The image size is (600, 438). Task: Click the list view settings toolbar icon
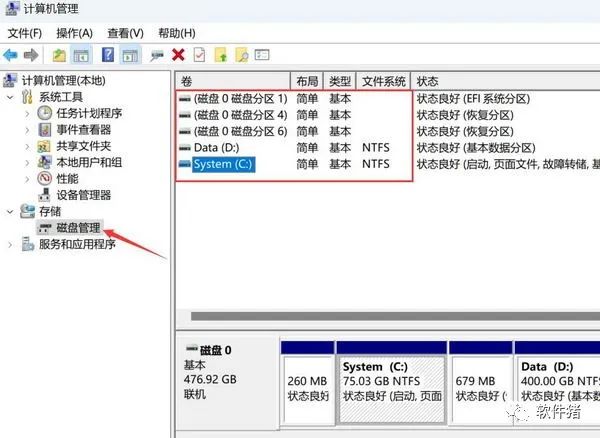tap(262, 55)
